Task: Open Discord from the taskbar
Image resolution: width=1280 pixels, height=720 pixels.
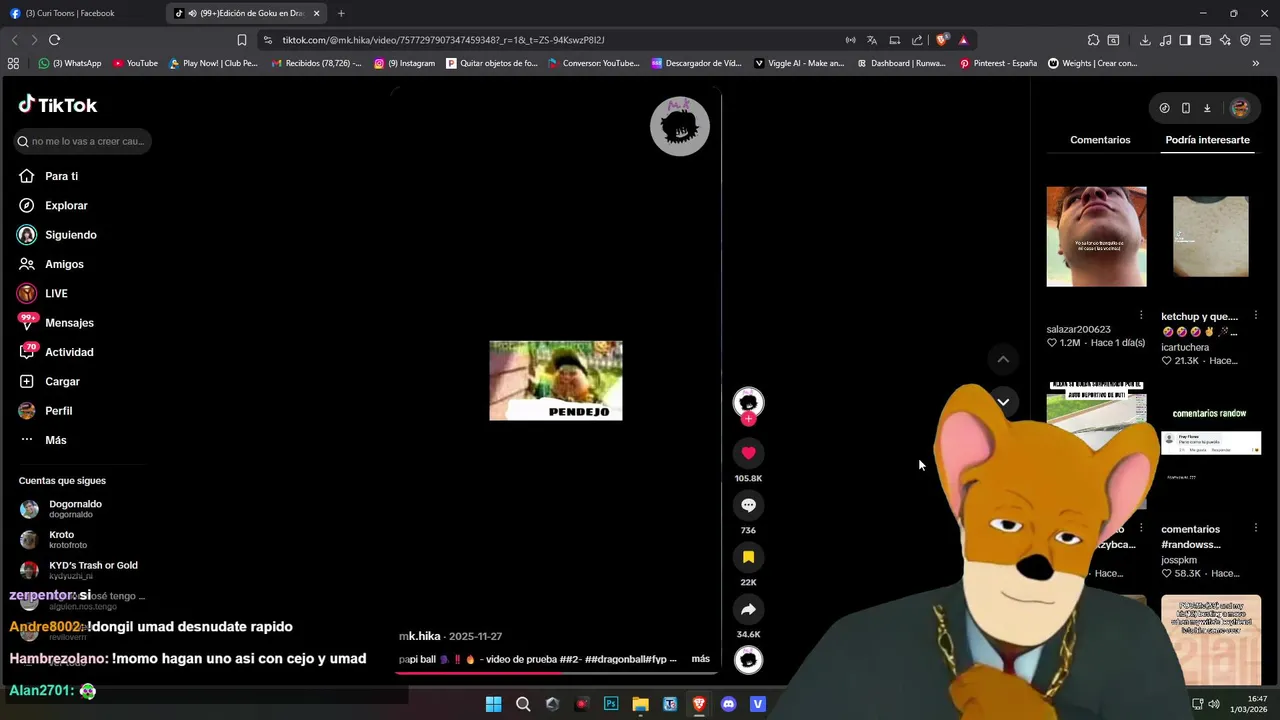Action: point(728,704)
